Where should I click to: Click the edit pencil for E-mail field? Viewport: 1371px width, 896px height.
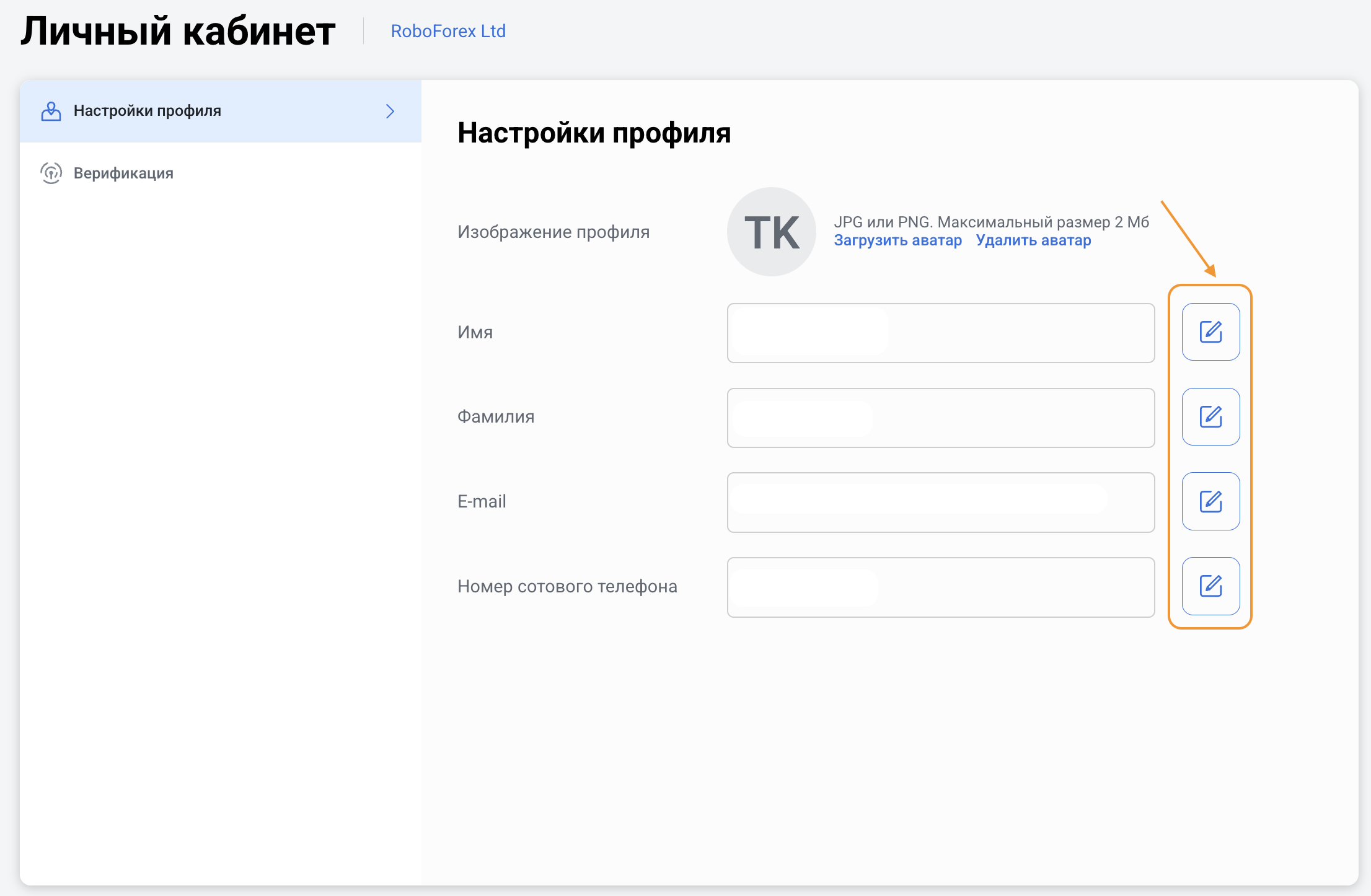(x=1210, y=501)
